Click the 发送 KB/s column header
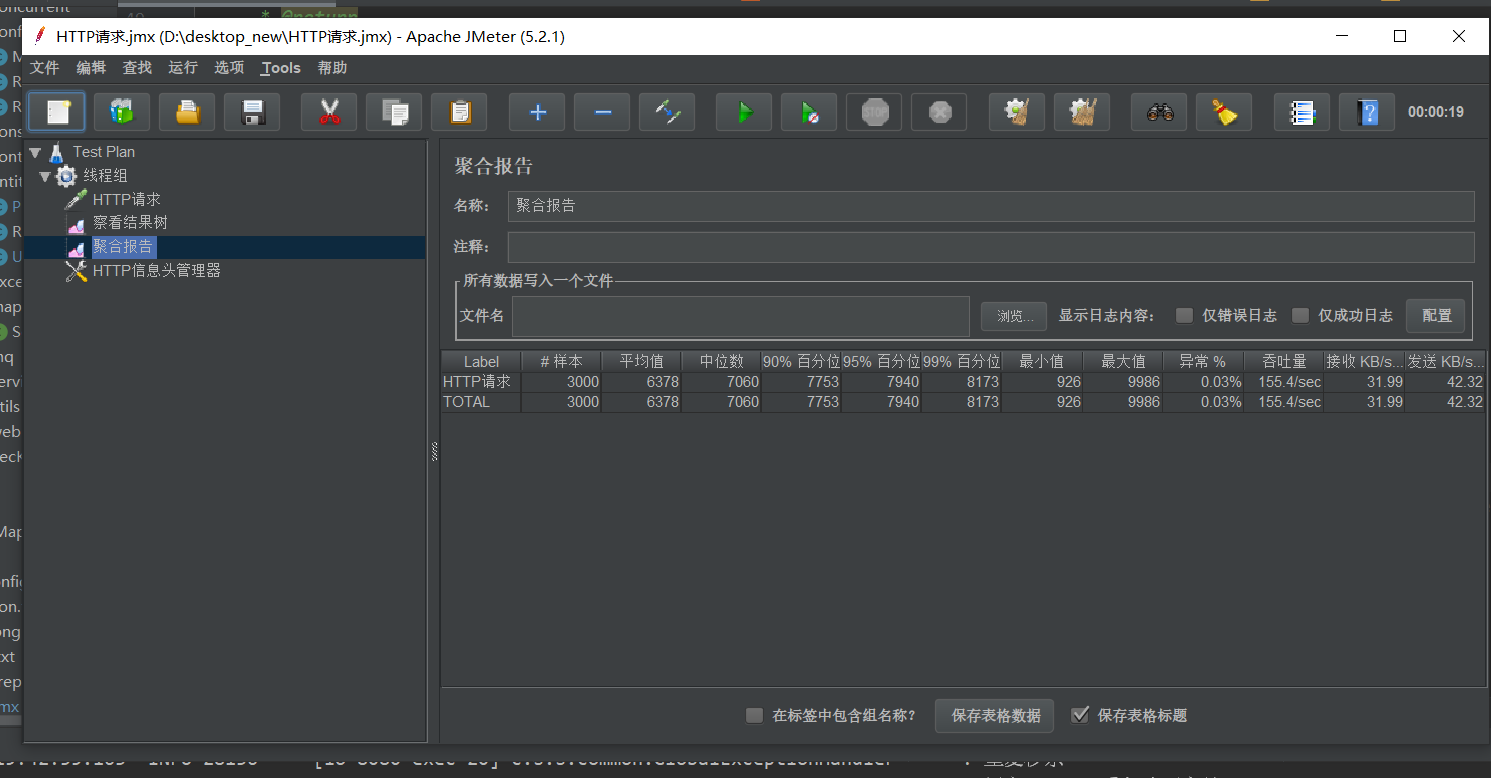 [1445, 362]
